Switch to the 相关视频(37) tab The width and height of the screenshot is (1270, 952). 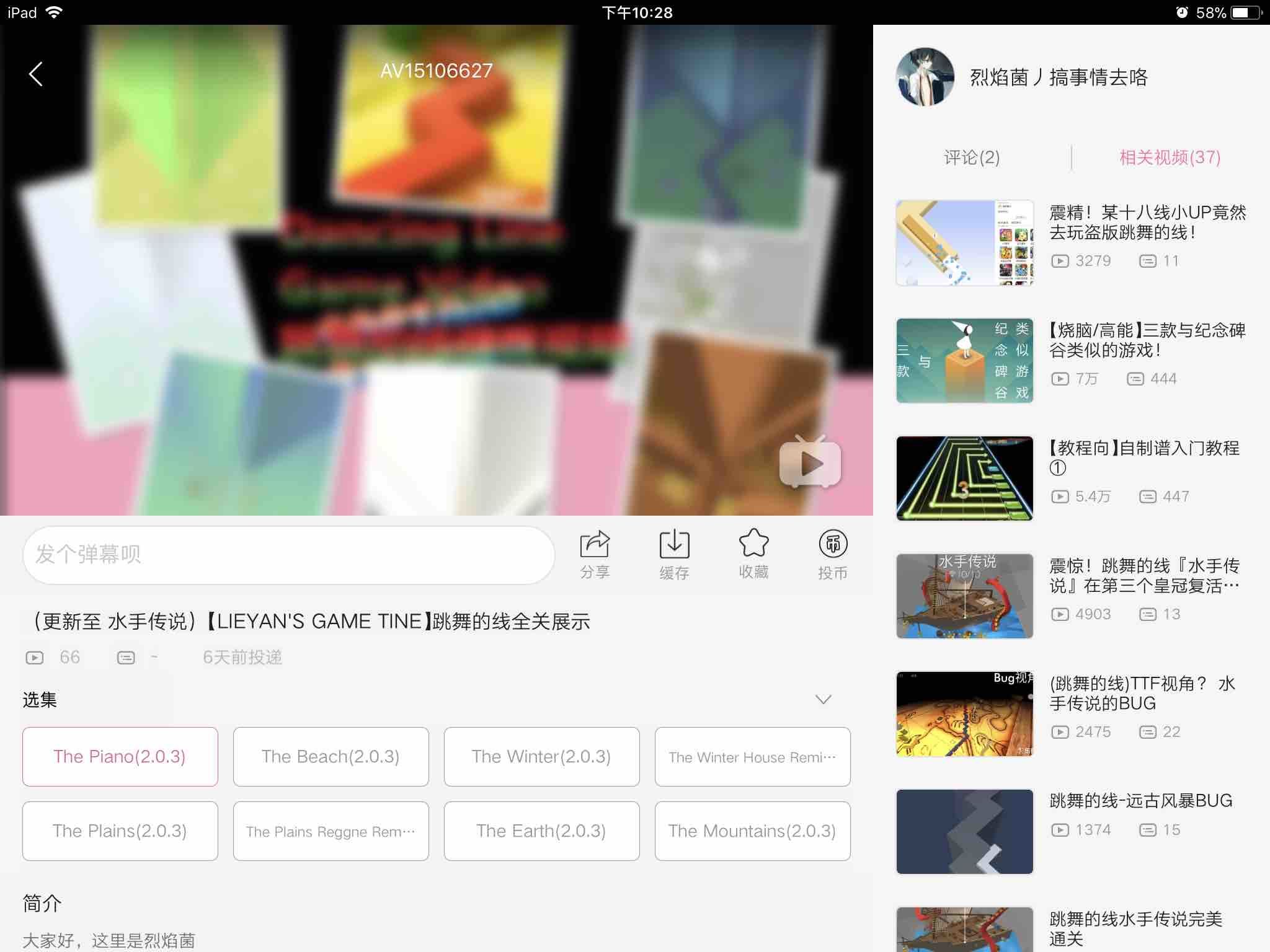tap(1170, 157)
